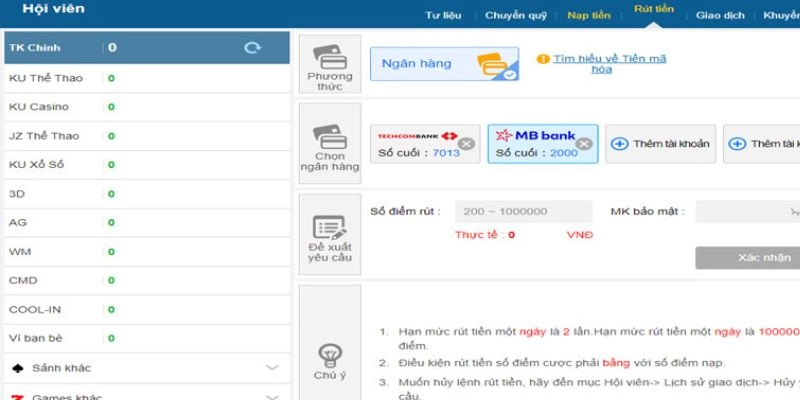Focus the Số điểm rút input field
The width and height of the screenshot is (800, 400).
click(x=523, y=211)
